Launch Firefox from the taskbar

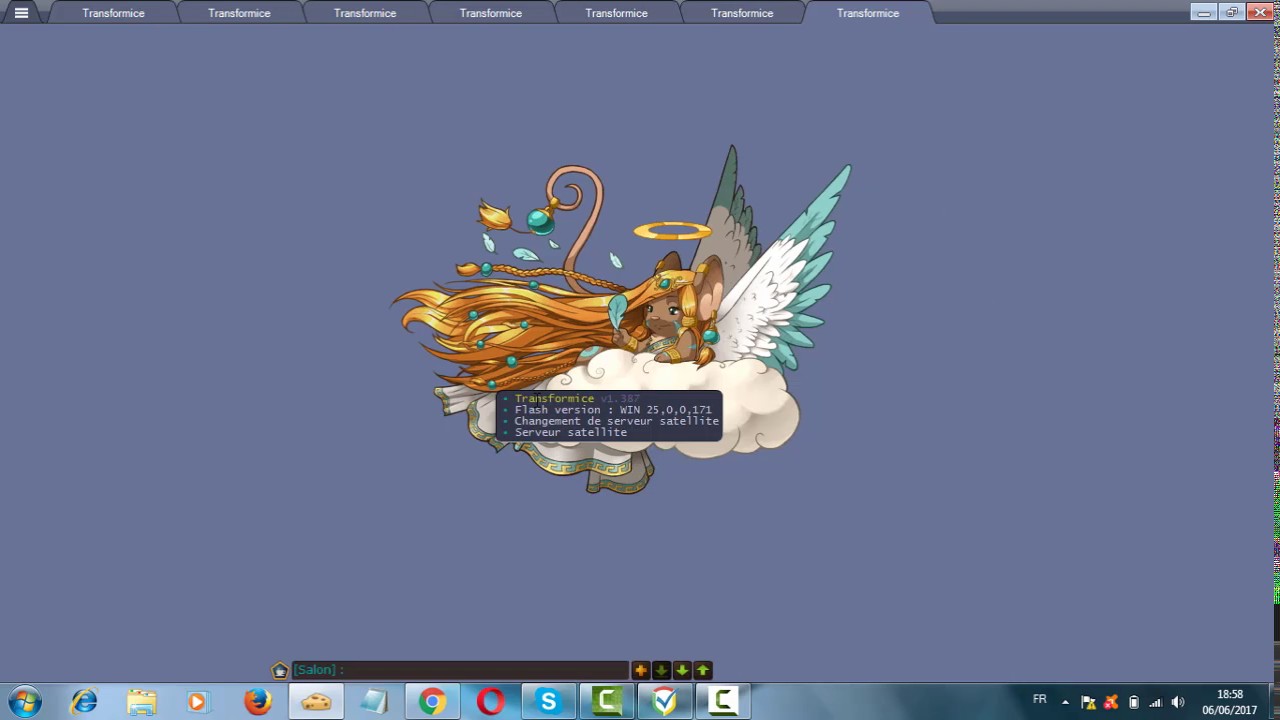point(257,702)
